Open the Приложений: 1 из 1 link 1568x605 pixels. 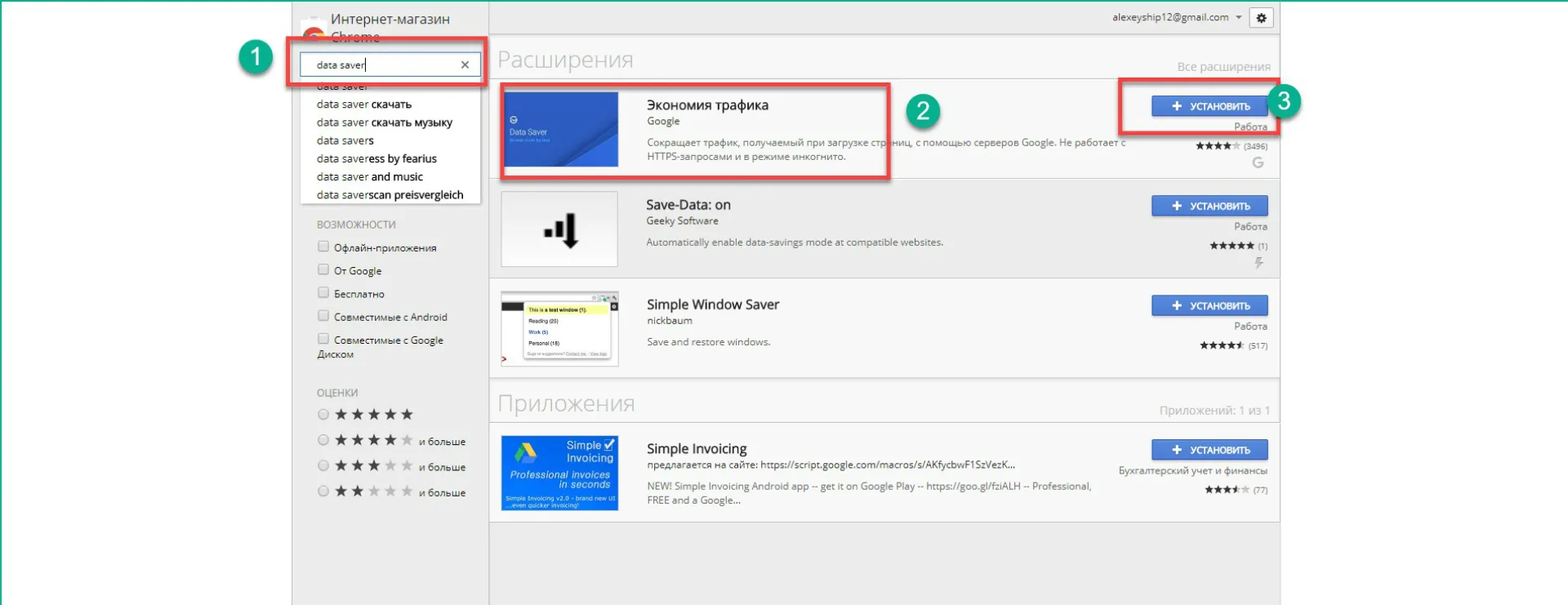point(1214,411)
